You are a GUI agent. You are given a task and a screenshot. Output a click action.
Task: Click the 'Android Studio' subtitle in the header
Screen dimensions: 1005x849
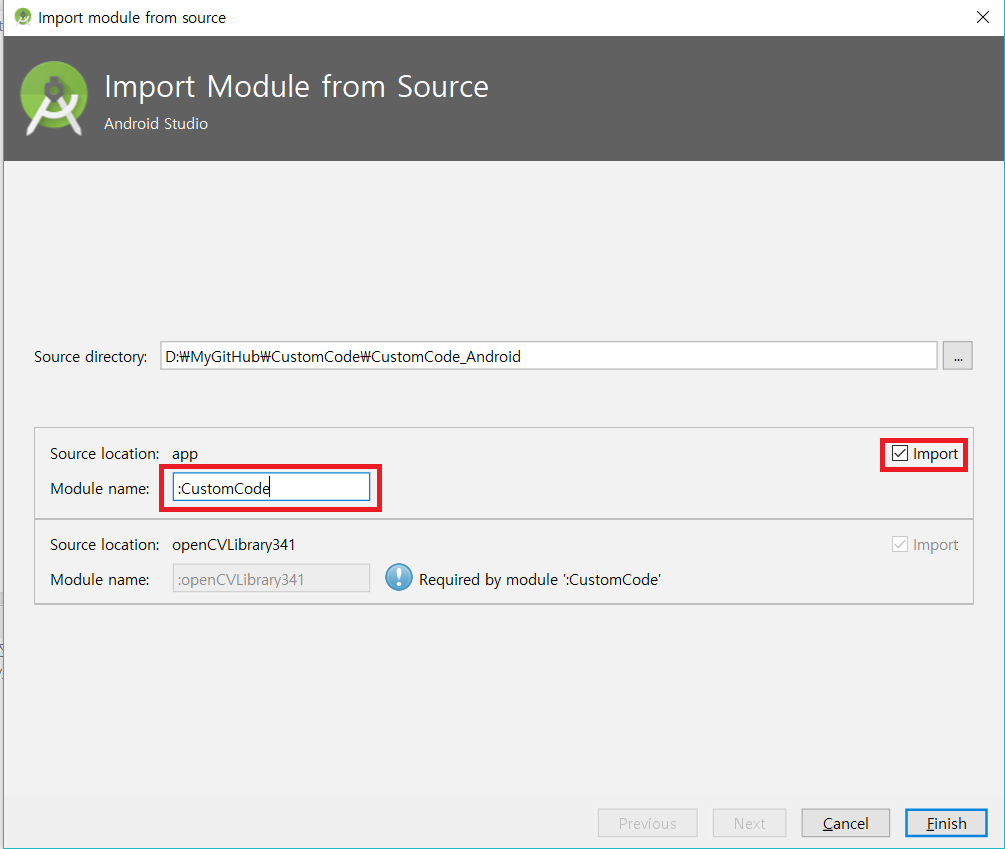pyautogui.click(x=156, y=124)
